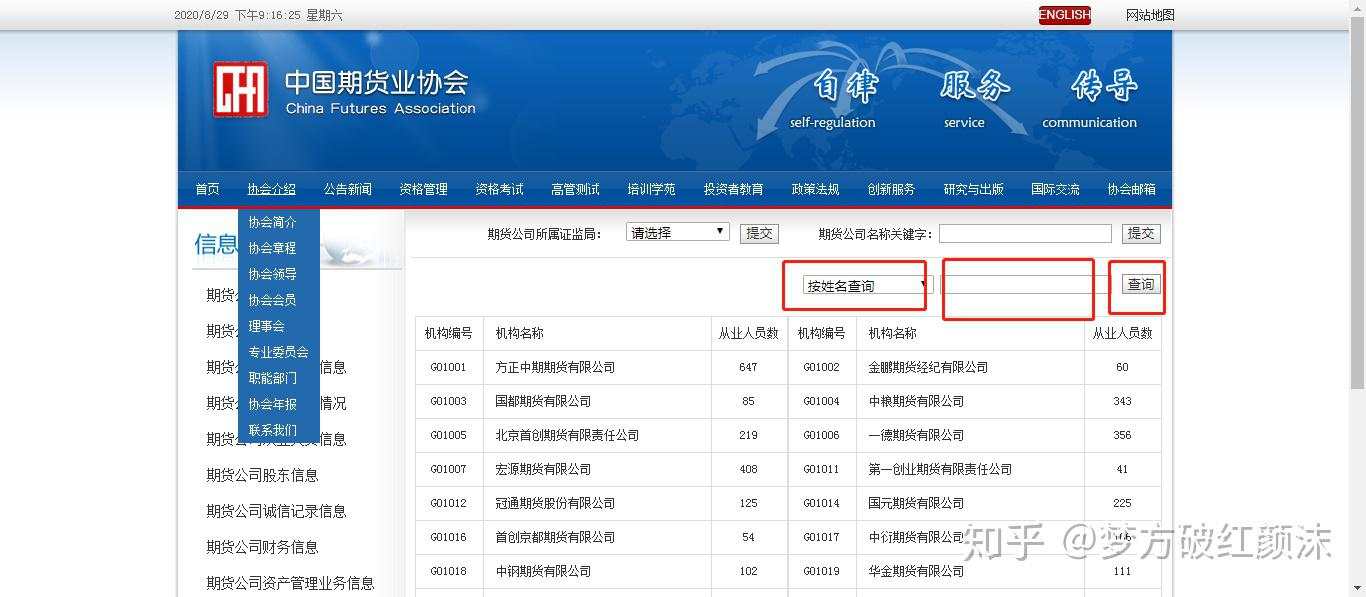The height and width of the screenshot is (597, 1366).
Task: Open 协会年报 from the dropdown menu
Action: click(x=273, y=404)
